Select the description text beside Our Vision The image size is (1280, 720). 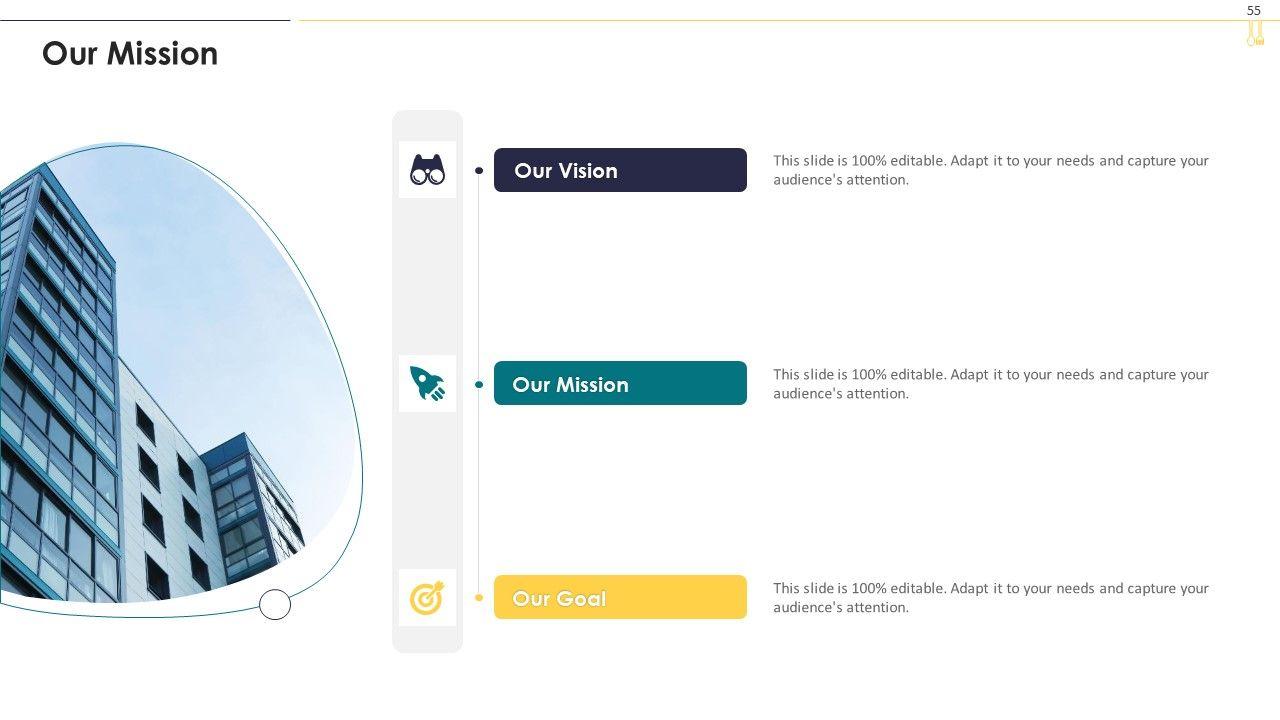(990, 170)
